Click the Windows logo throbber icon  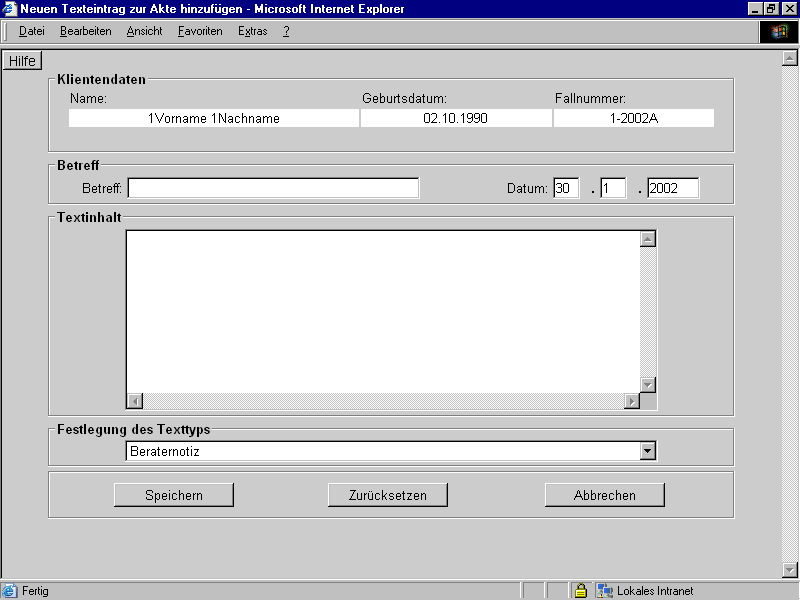click(x=779, y=31)
